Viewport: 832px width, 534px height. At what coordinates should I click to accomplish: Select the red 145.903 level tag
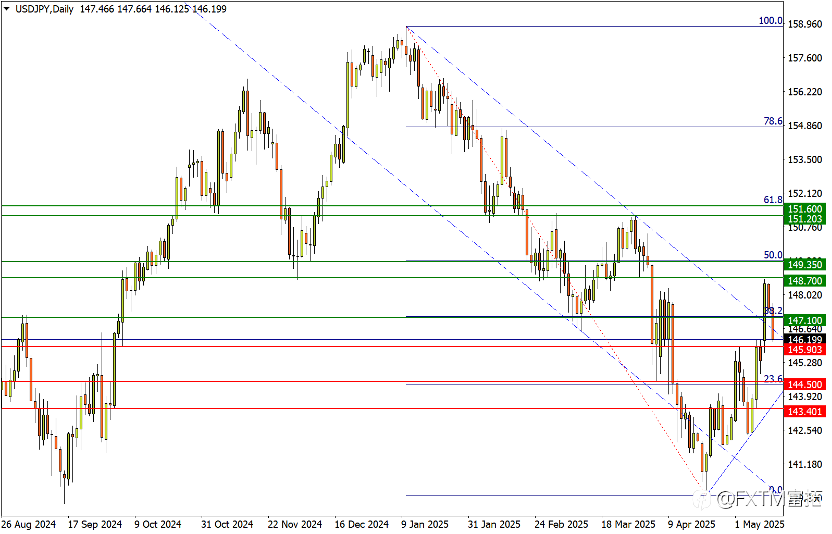pos(805,349)
